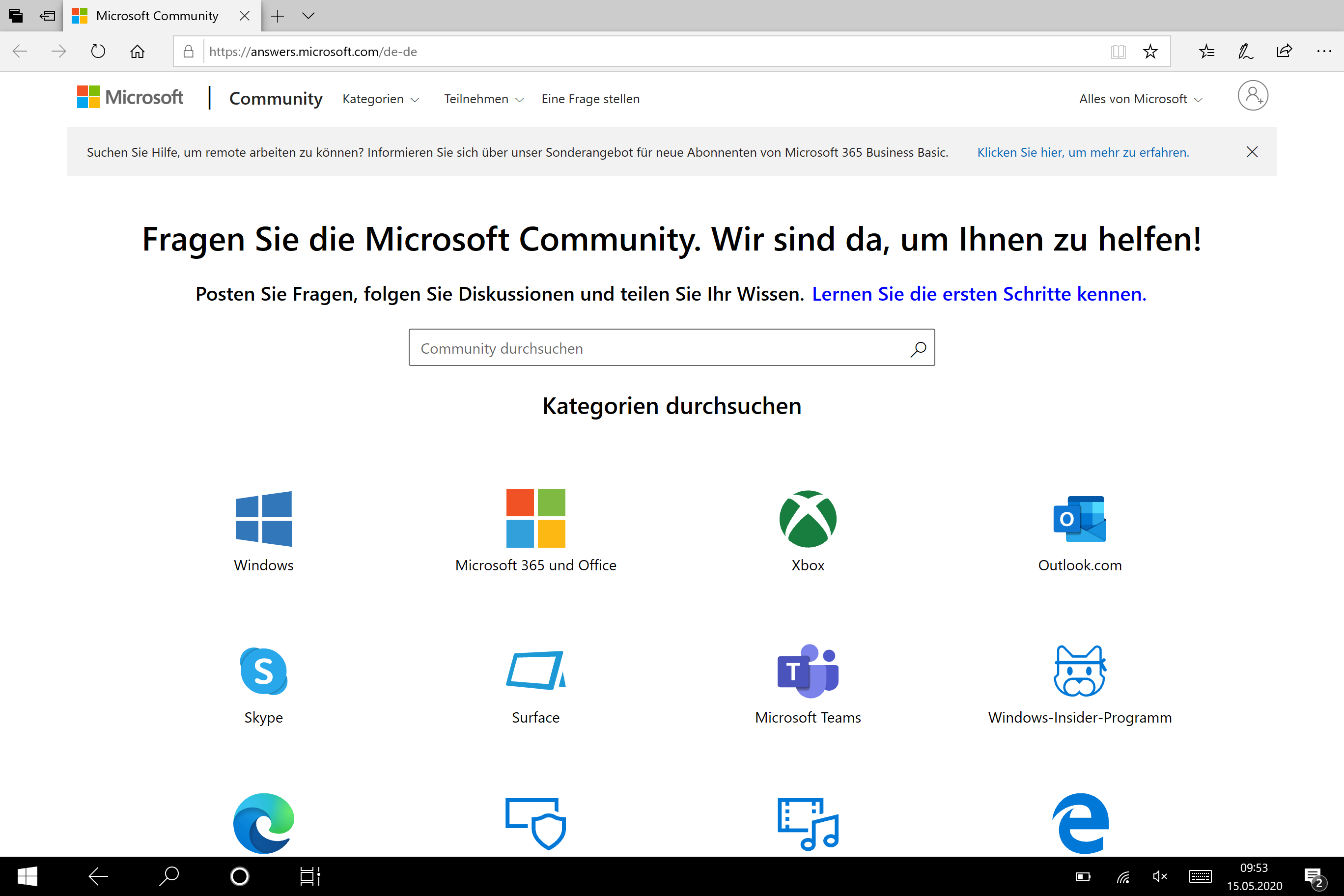The width and height of the screenshot is (1344, 896).
Task: Open the Skype category icon
Action: pyautogui.click(x=263, y=671)
